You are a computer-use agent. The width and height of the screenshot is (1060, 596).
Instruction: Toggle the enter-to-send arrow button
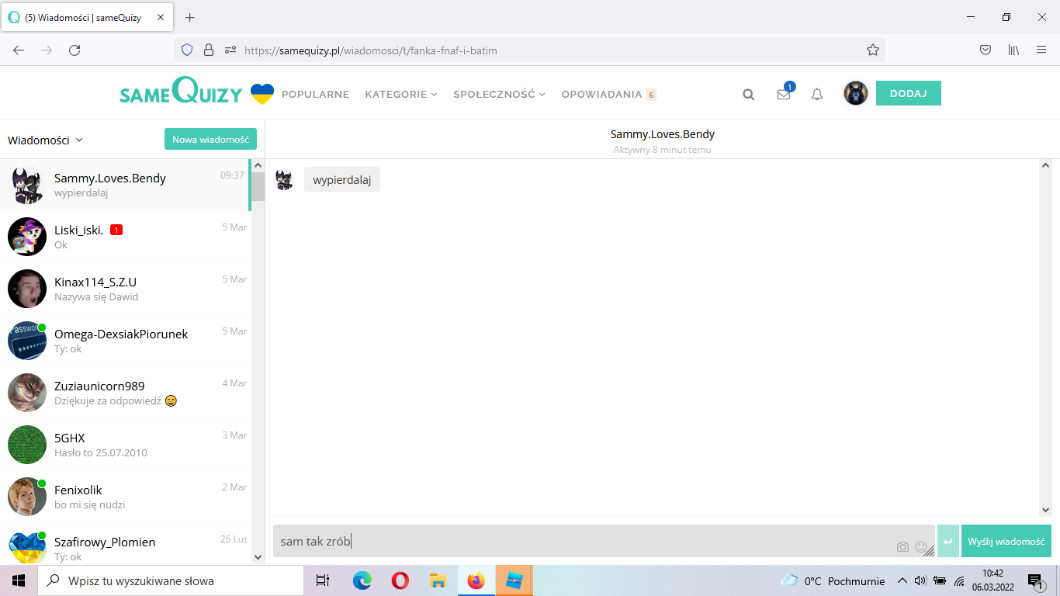point(948,541)
